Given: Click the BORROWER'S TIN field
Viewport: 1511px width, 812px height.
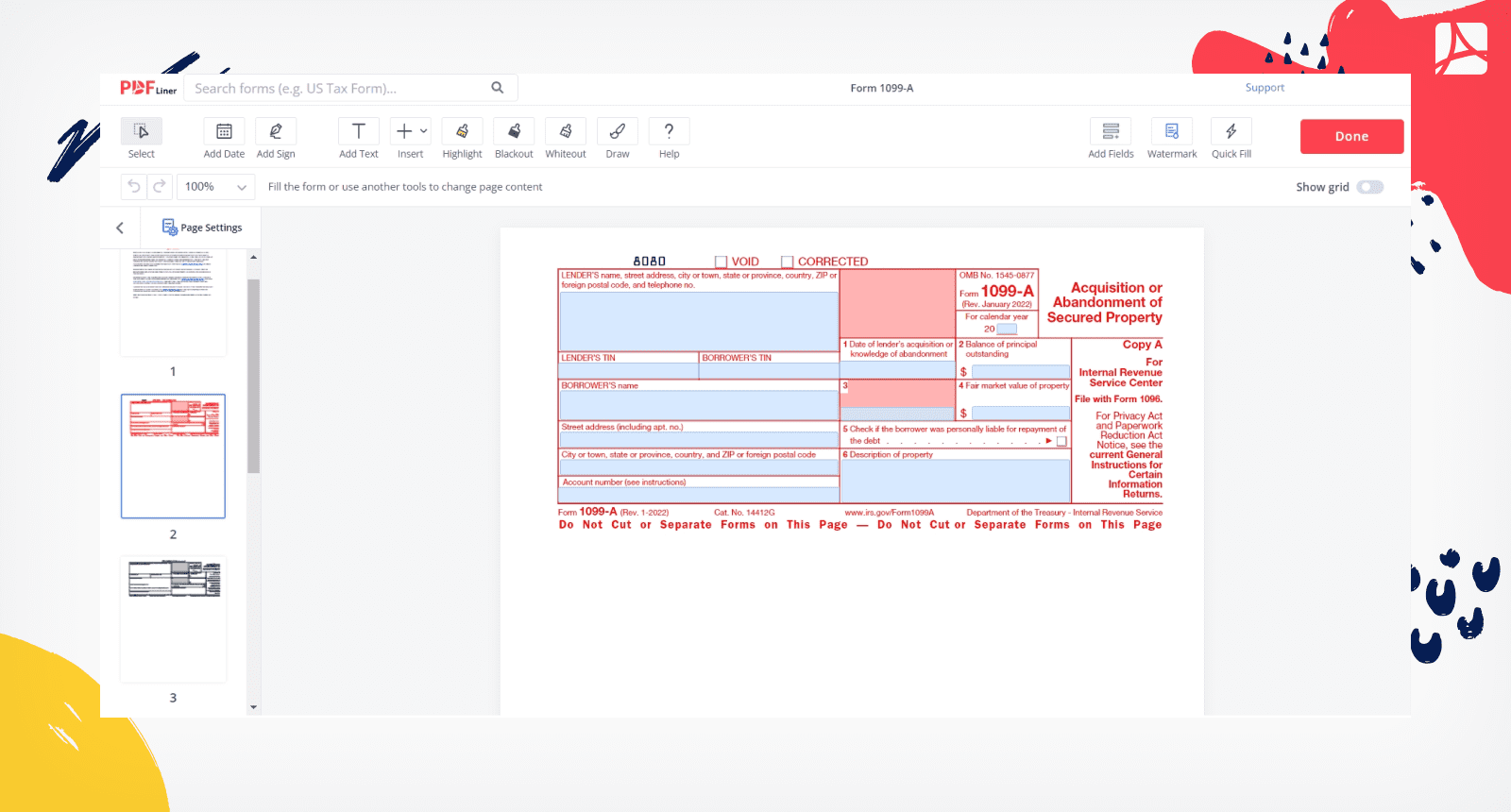Looking at the screenshot, I should (x=769, y=371).
